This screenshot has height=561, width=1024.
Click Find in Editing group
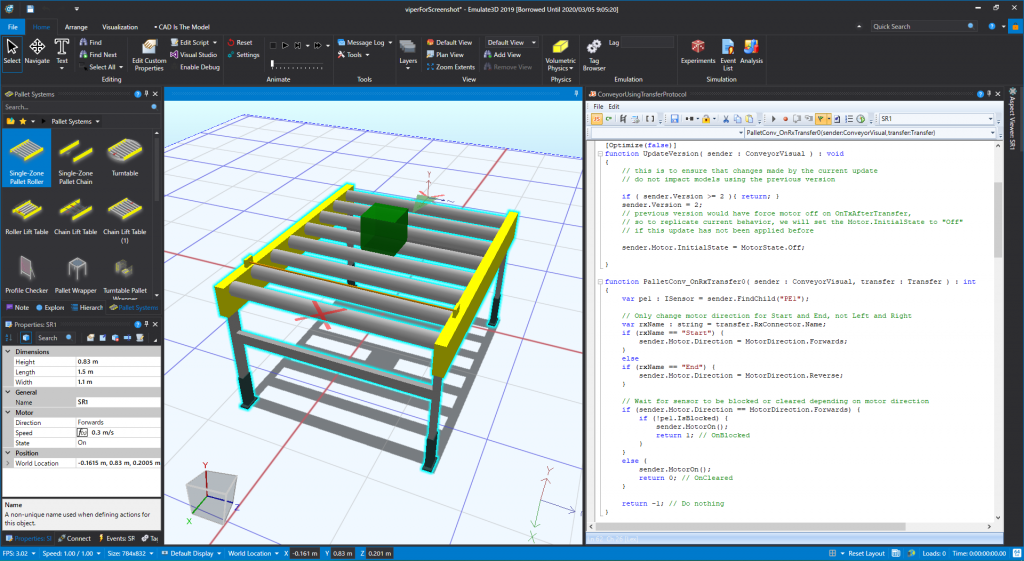point(90,42)
